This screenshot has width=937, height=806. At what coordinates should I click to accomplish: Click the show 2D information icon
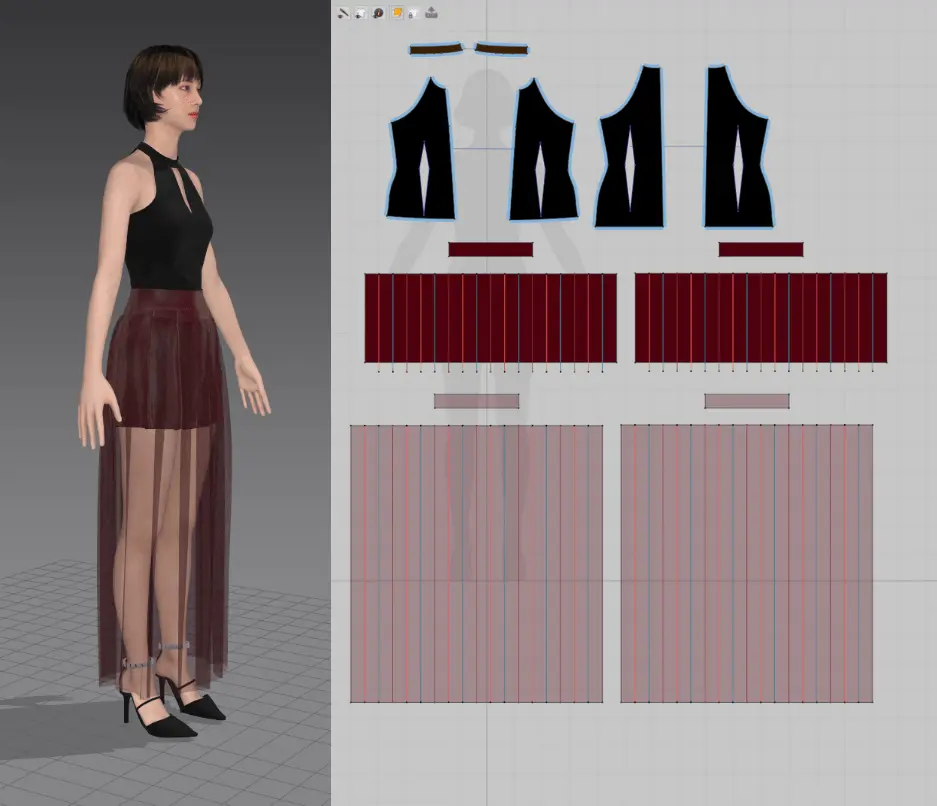[x=378, y=13]
